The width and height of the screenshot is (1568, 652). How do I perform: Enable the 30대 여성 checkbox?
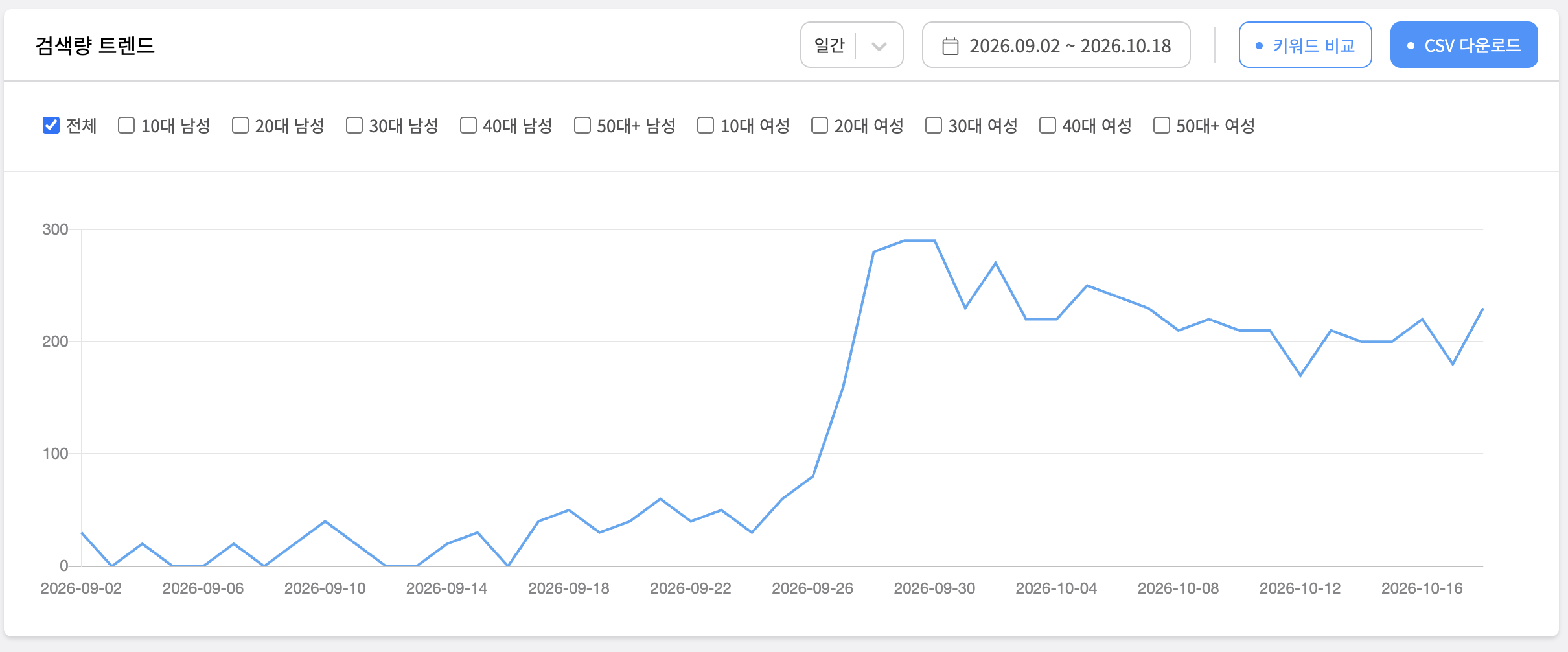click(934, 125)
